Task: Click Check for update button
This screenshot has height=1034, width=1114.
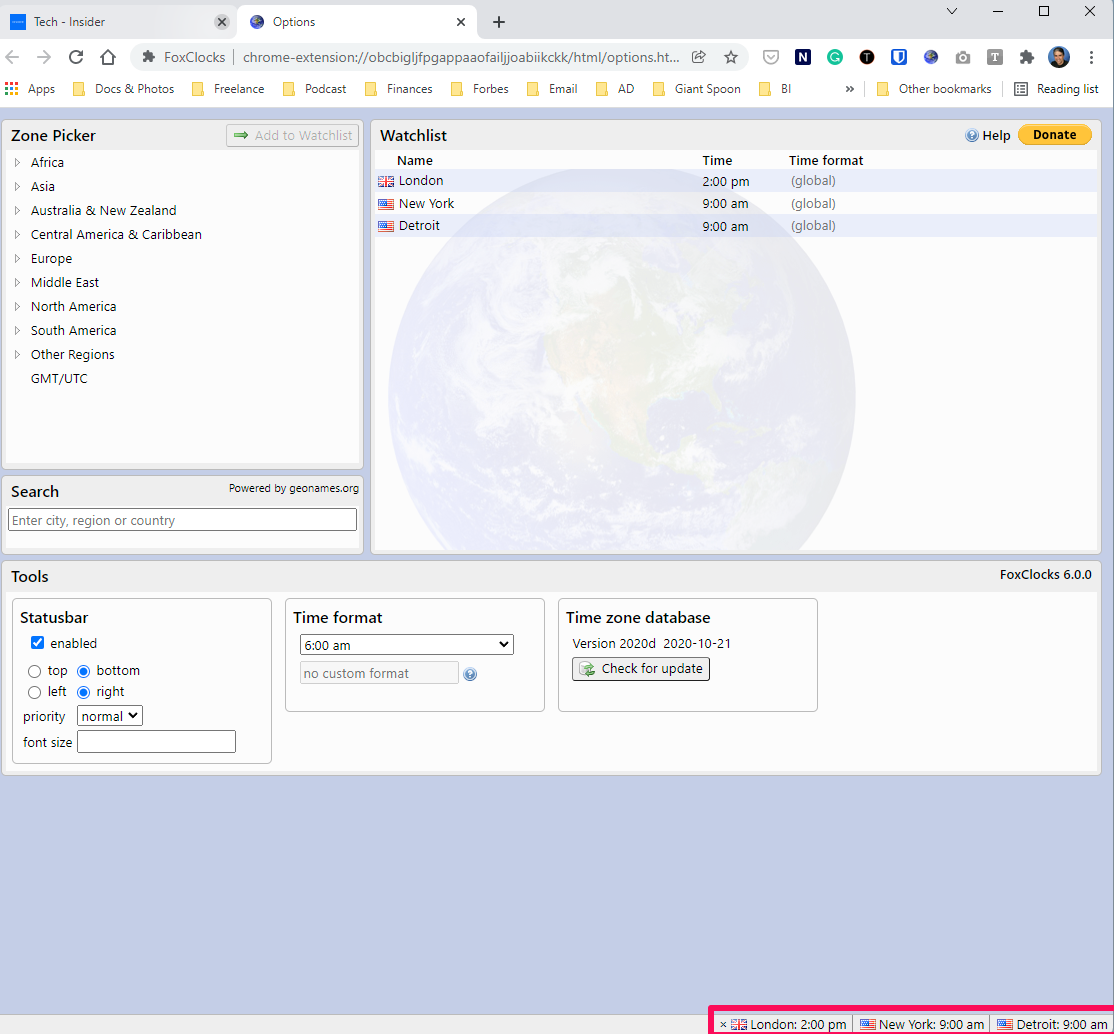Action: pyautogui.click(x=641, y=669)
